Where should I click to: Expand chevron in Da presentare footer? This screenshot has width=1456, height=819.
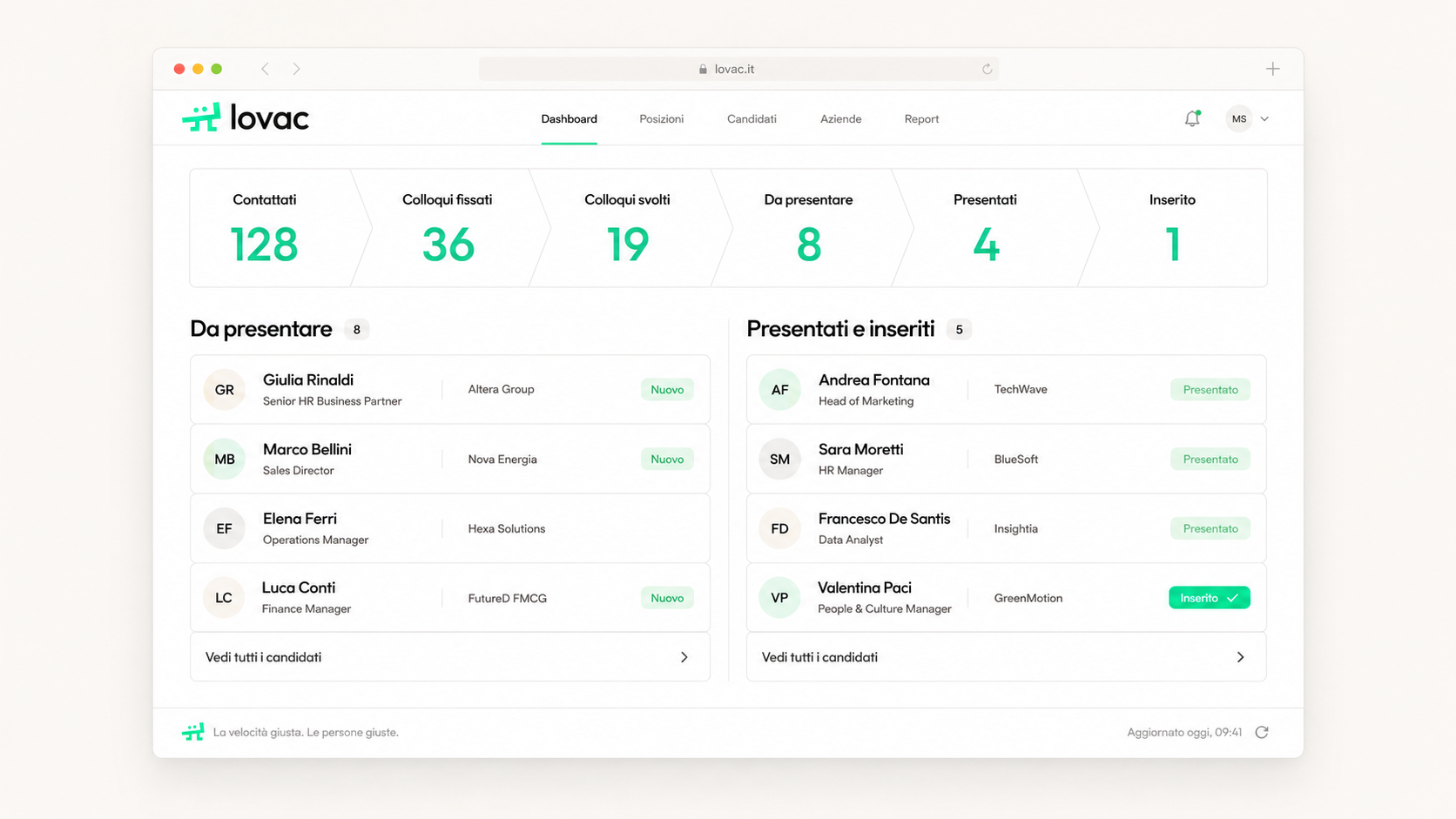684,657
